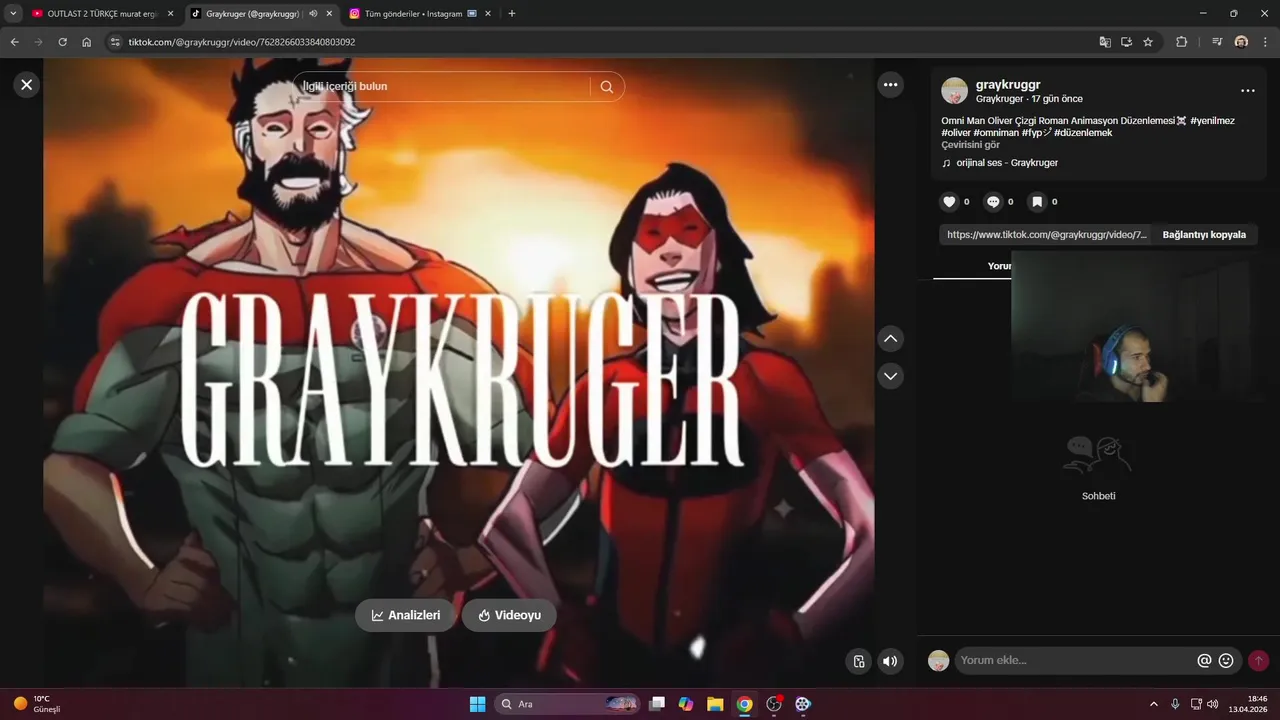Screen dimensions: 1280x720
Task: Translate this page icon
Action: [x=1105, y=42]
